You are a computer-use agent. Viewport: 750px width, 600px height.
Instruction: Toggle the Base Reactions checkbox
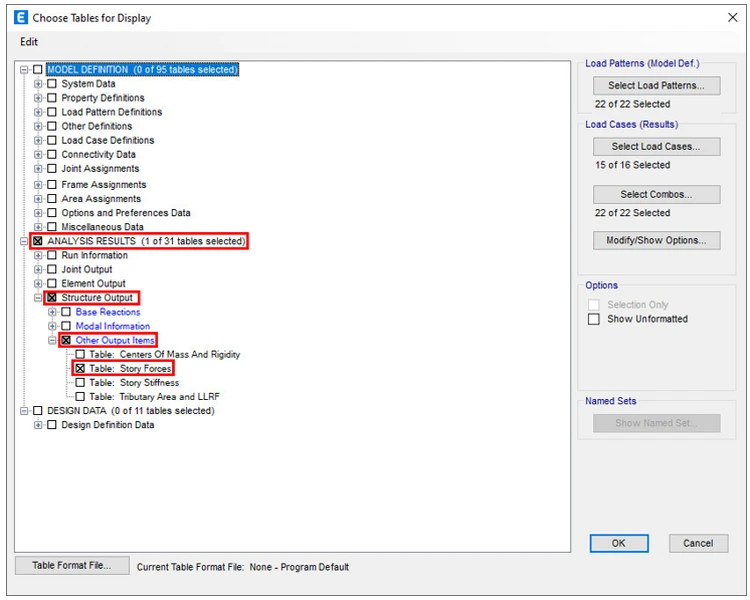click(x=66, y=312)
